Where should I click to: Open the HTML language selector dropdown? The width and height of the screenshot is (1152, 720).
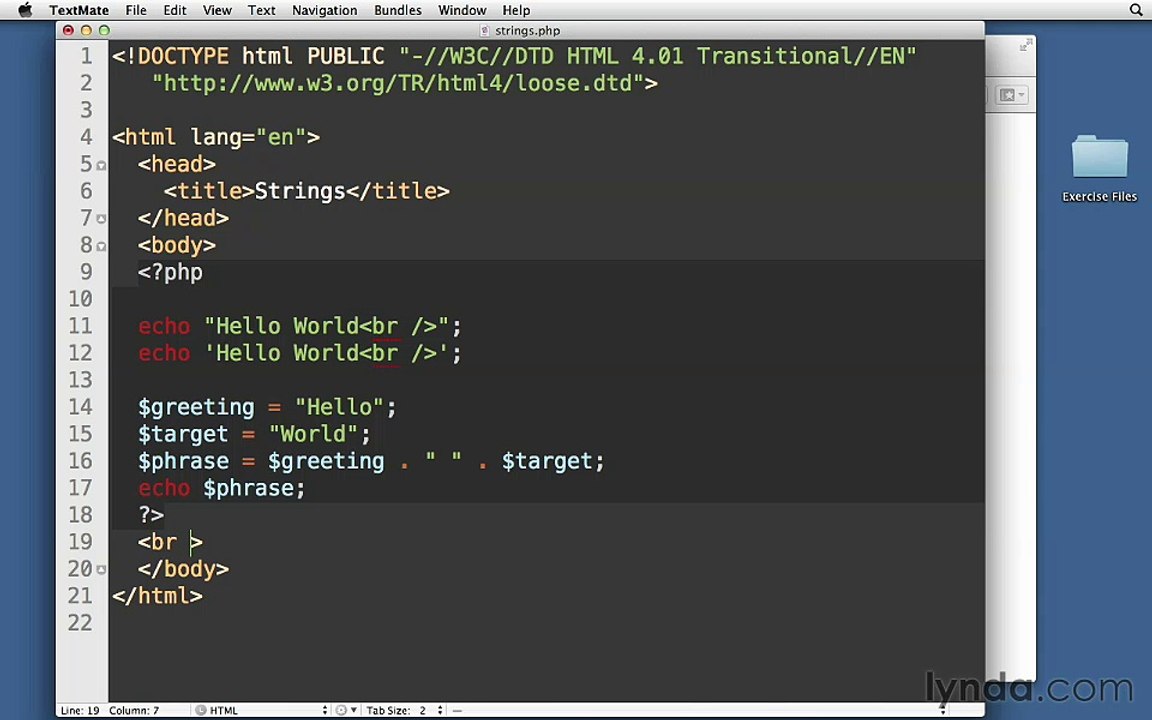[x=262, y=710]
